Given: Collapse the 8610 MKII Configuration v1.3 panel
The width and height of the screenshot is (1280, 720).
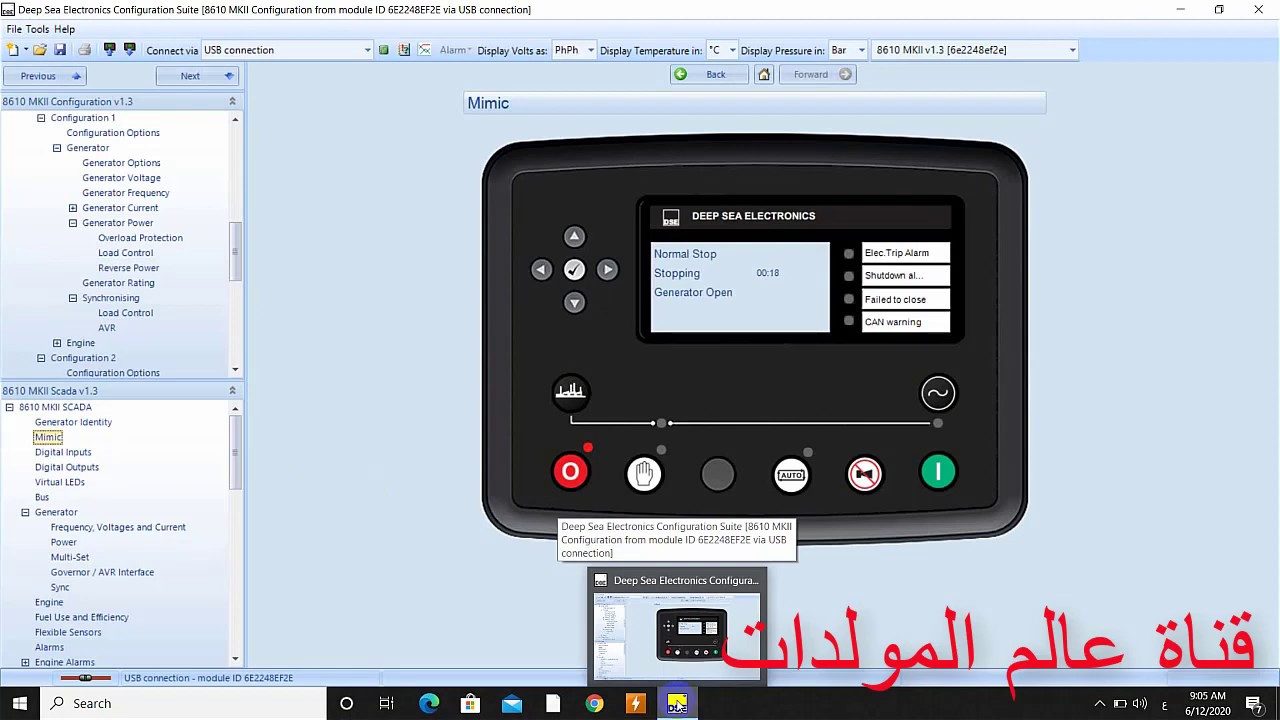Looking at the screenshot, I should (x=232, y=101).
